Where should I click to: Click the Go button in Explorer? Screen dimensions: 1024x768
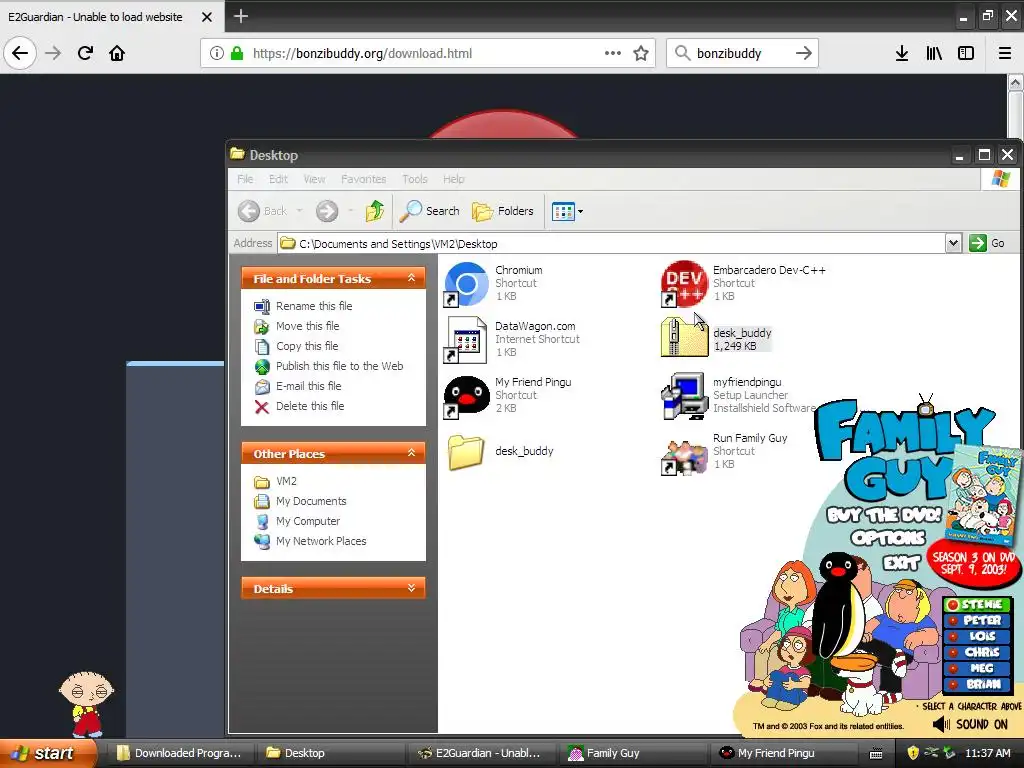[987, 244]
